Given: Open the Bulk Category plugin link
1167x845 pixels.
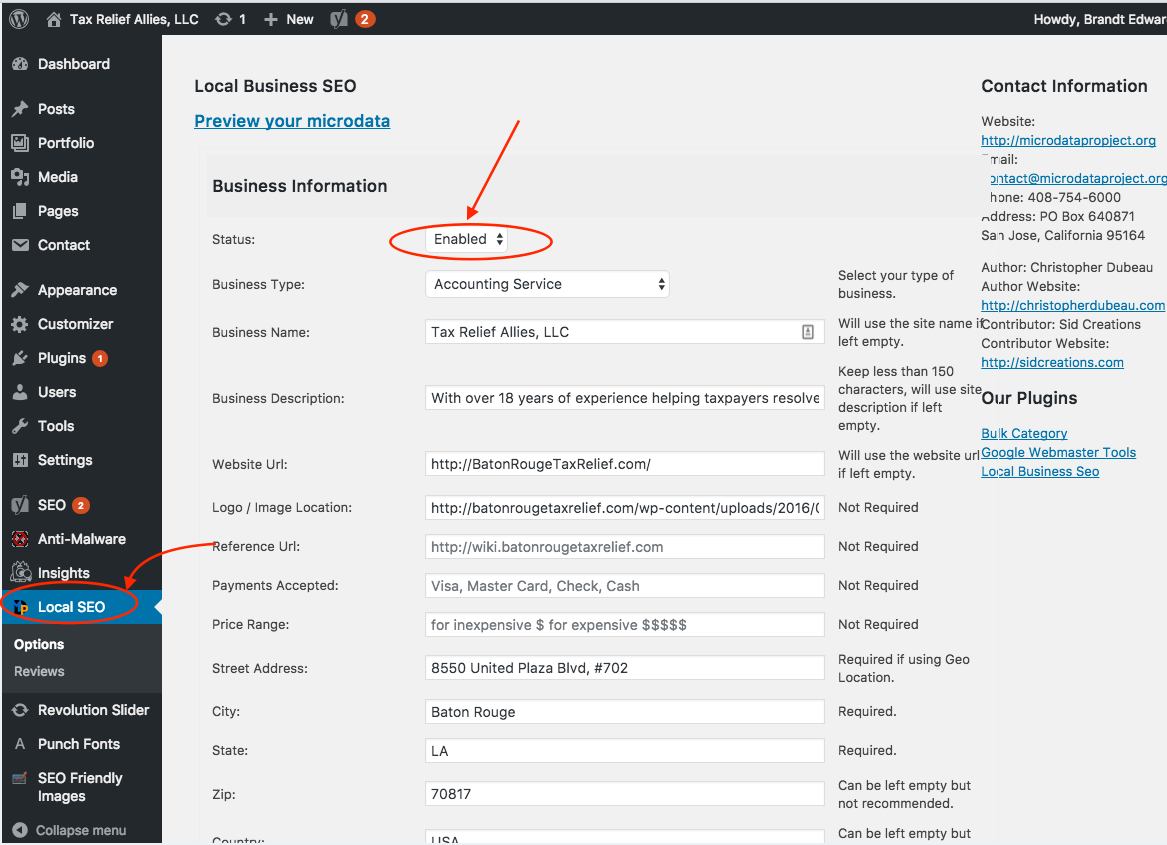Looking at the screenshot, I should 1024,433.
